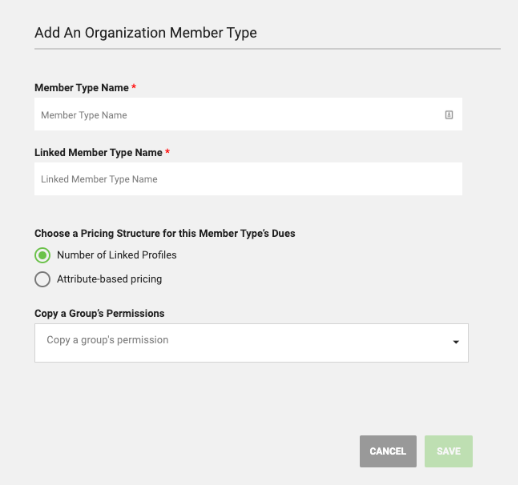
Task: Select the Attribute-based pricing radio button
Action: coord(42,279)
